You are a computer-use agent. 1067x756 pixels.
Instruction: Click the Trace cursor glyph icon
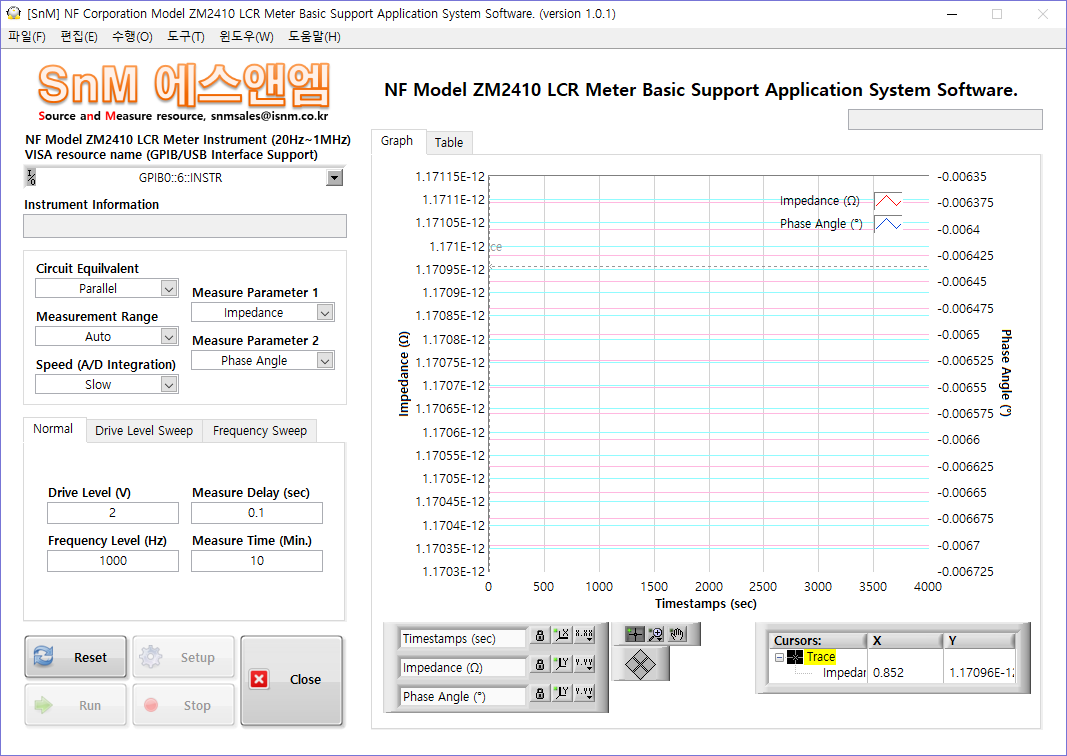pyautogui.click(x=795, y=657)
